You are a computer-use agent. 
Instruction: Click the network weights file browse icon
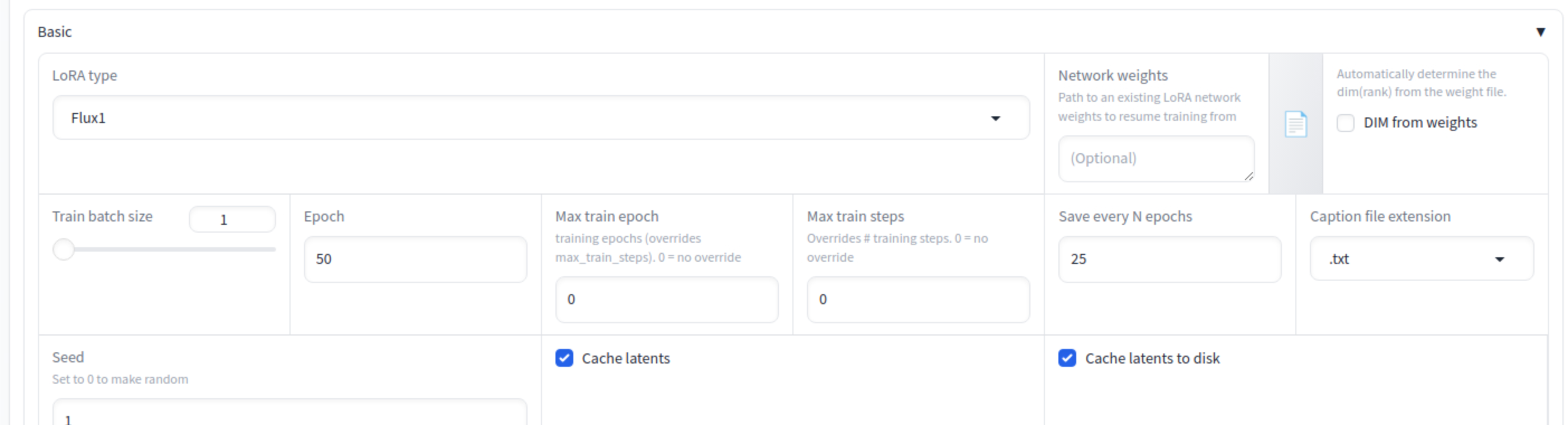click(1295, 124)
